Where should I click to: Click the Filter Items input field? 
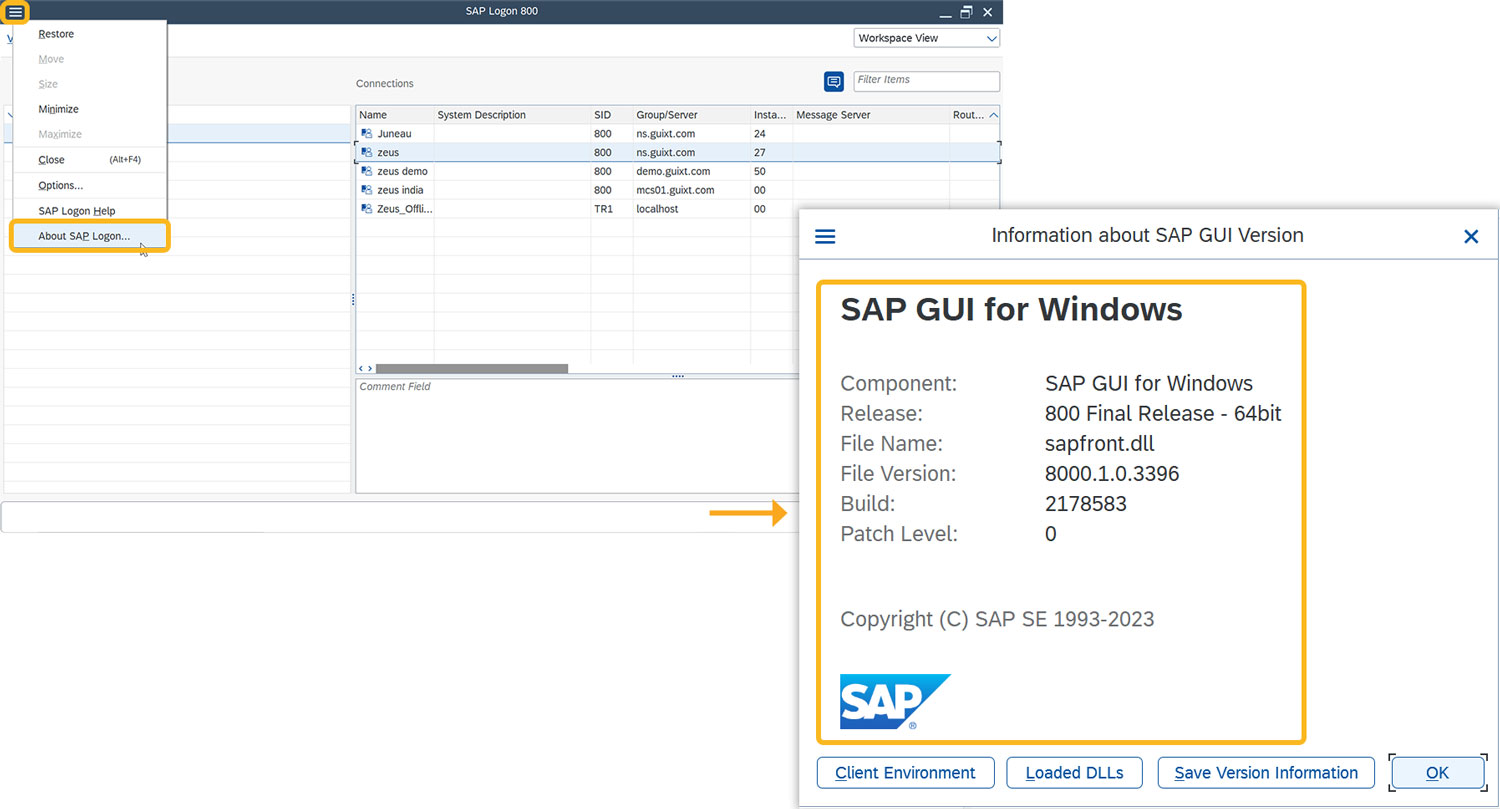tap(926, 81)
